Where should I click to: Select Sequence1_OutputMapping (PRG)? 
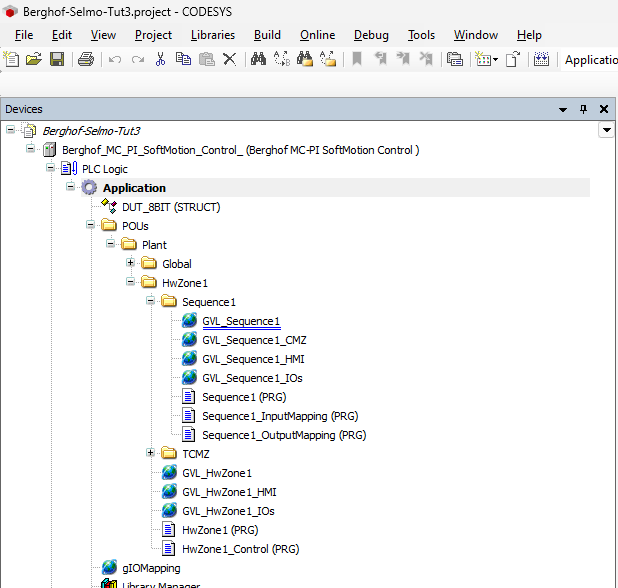point(284,435)
